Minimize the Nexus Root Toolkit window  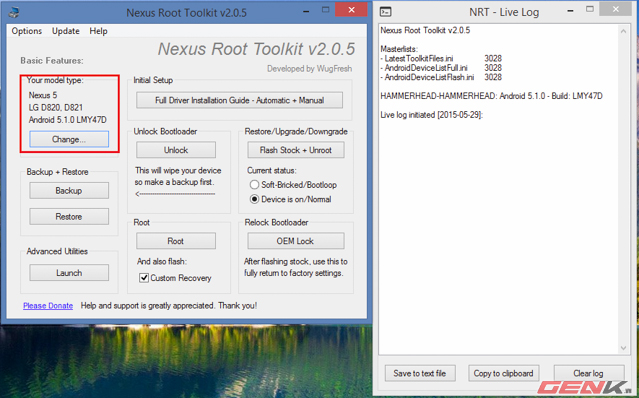coord(306,11)
